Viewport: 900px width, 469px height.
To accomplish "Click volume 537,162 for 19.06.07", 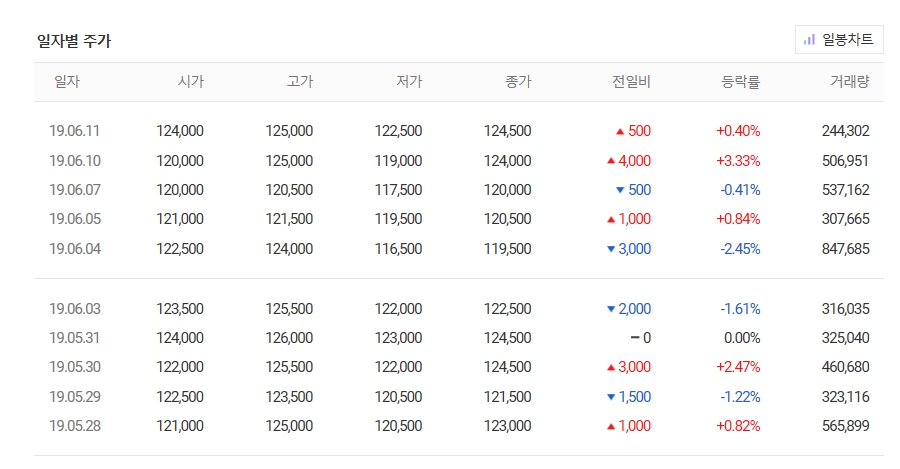I will (845, 190).
